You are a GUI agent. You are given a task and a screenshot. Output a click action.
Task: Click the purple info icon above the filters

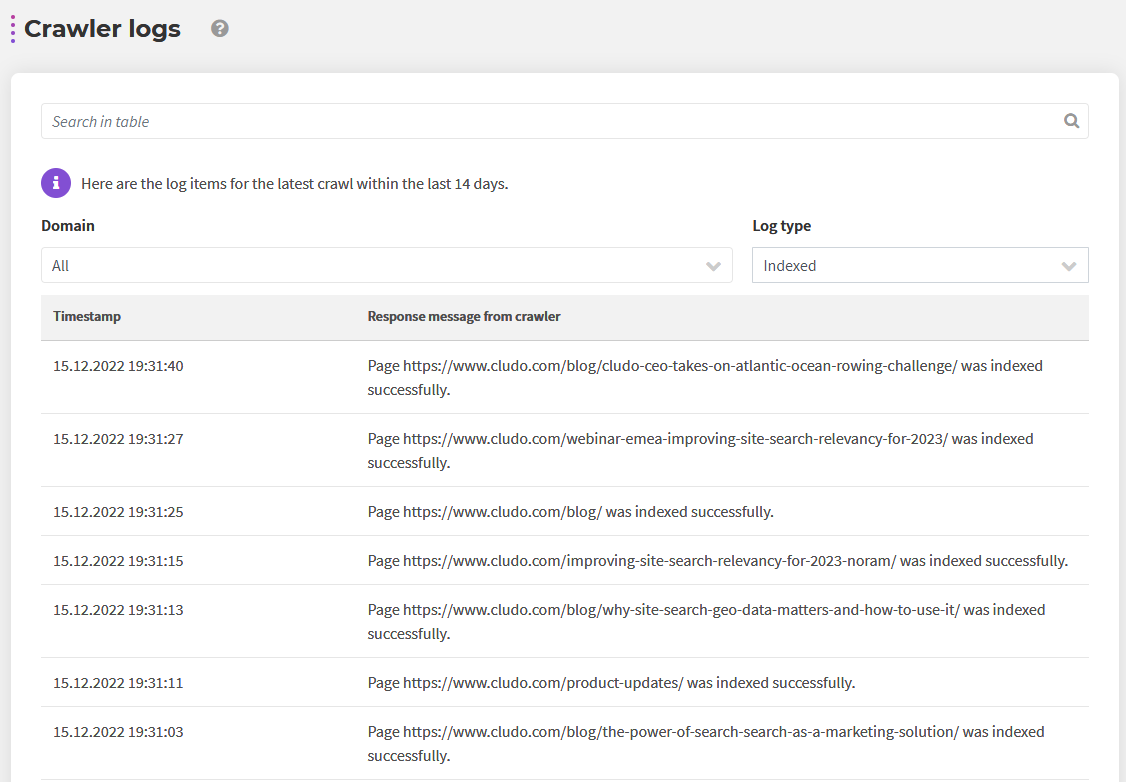(55, 182)
